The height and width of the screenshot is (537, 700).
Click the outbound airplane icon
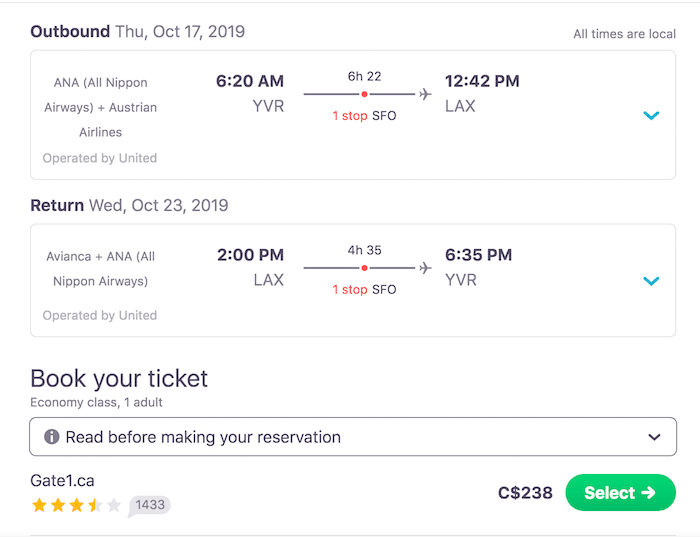point(425,94)
